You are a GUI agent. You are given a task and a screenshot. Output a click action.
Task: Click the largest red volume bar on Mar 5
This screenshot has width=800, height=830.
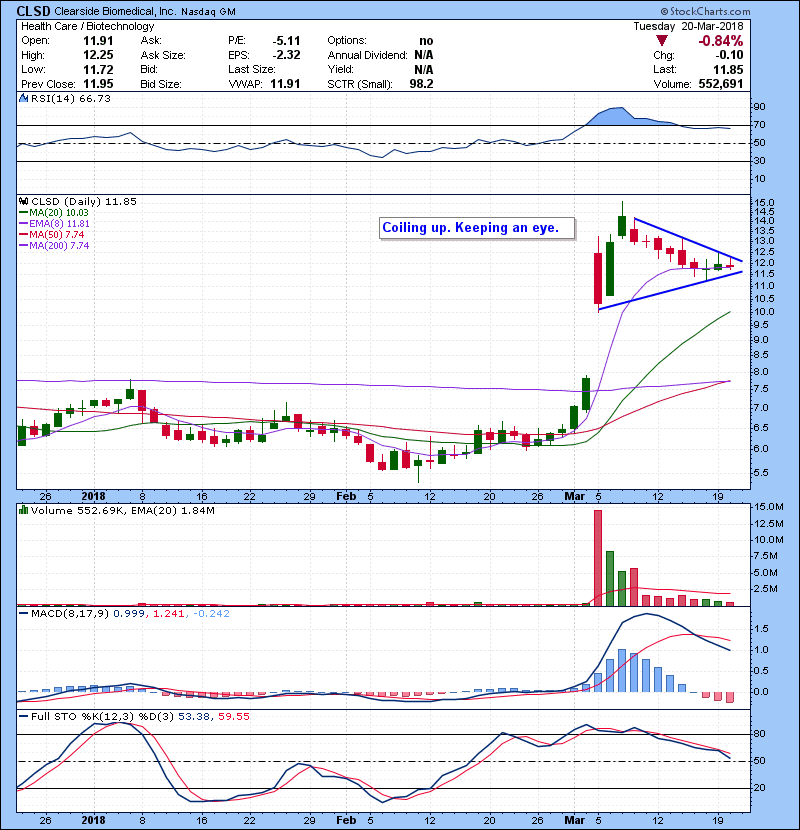(x=598, y=558)
